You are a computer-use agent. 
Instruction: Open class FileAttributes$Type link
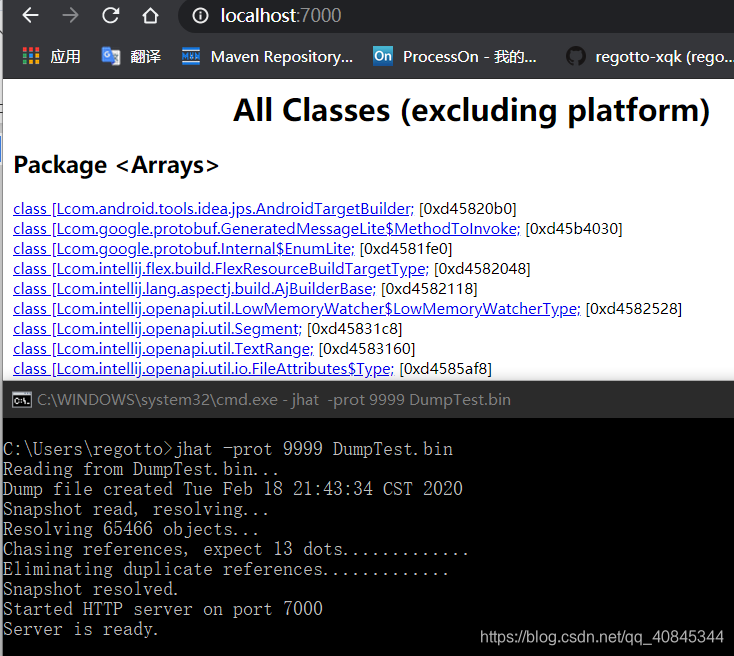click(x=204, y=369)
